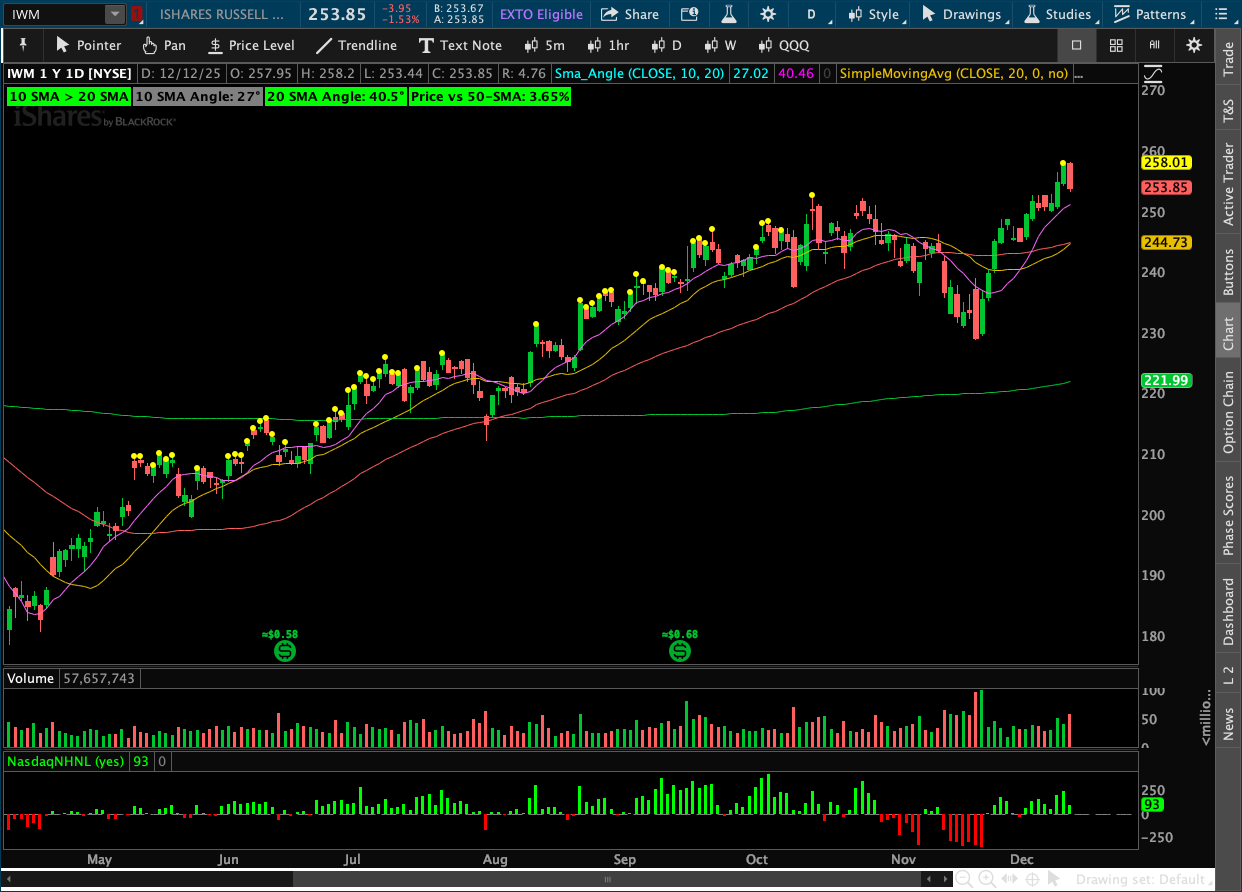Switch chart to 1hr timeframe
1242x892 pixels.
click(608, 45)
